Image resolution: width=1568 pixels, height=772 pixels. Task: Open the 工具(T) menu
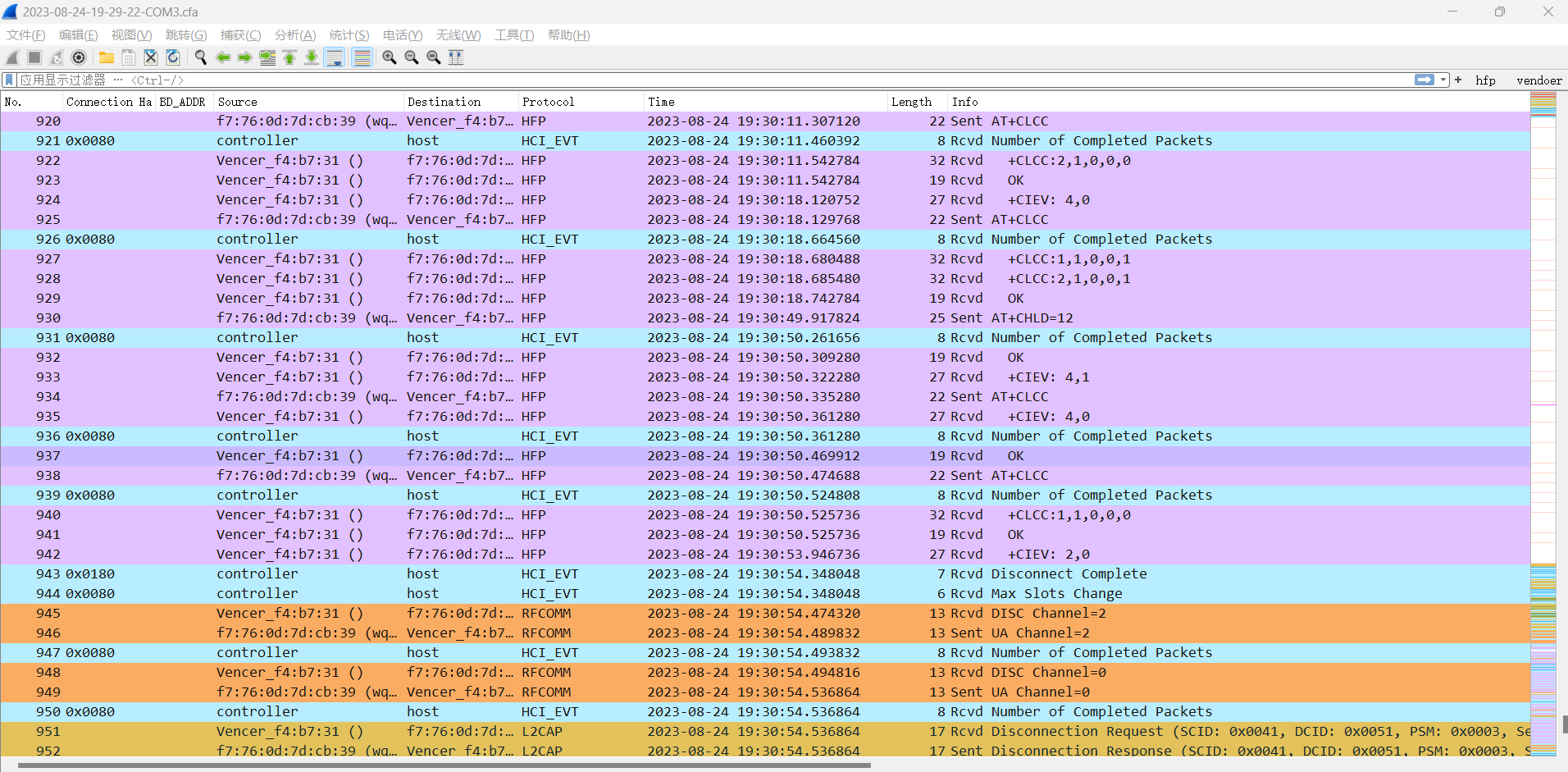514,35
